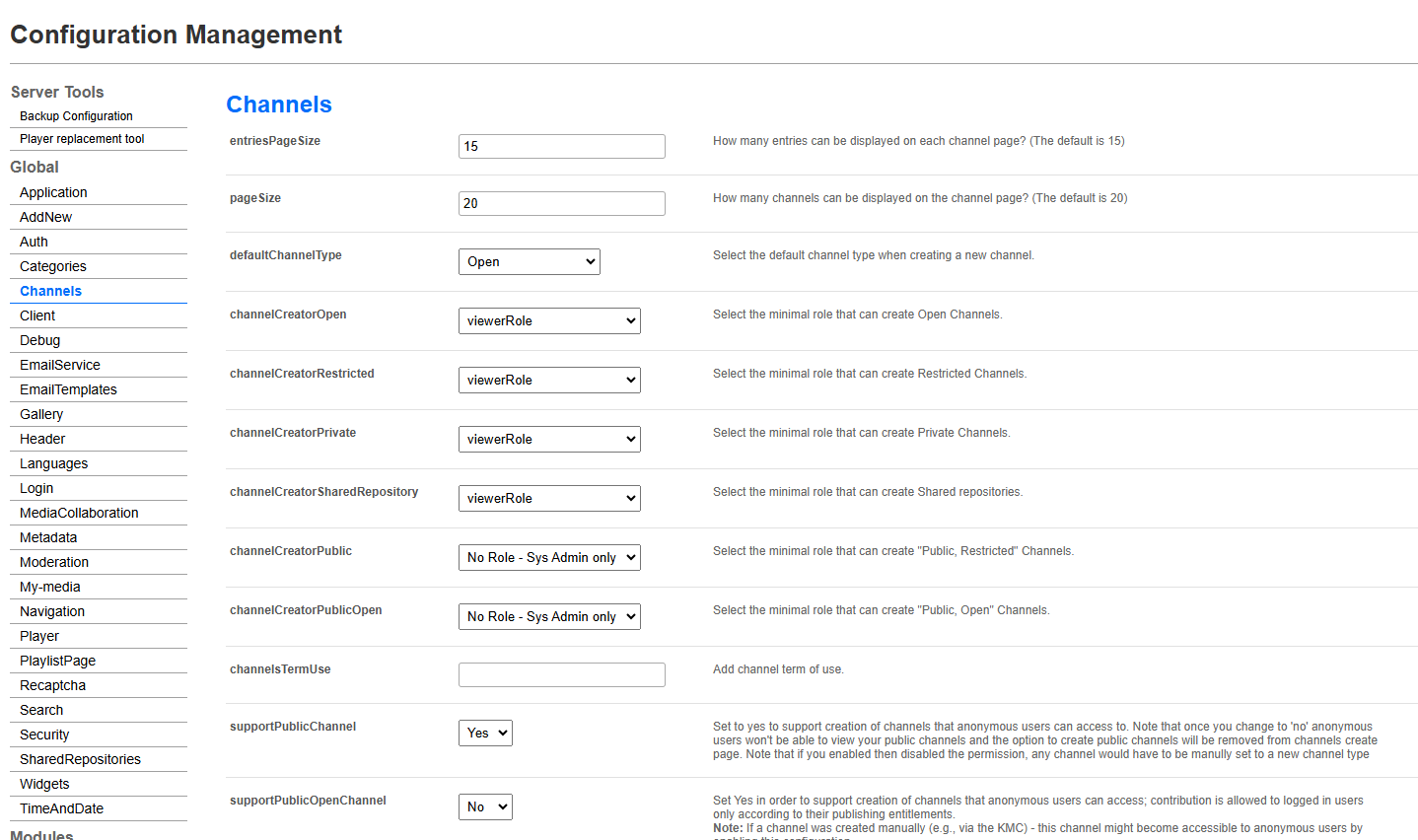The image size is (1418, 840).
Task: Open Player replacement tool
Action: point(82,139)
